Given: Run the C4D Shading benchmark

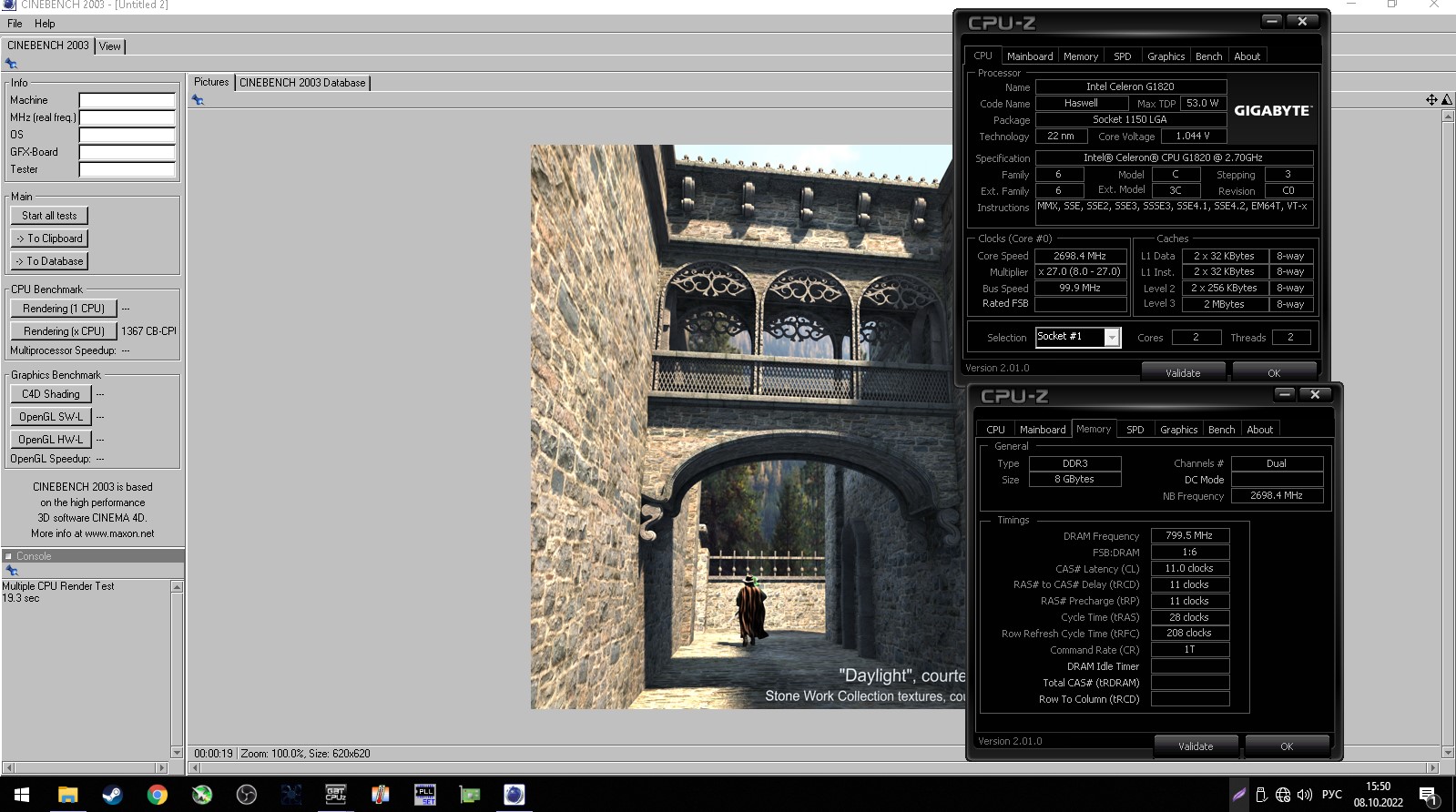Looking at the screenshot, I should pos(51,394).
